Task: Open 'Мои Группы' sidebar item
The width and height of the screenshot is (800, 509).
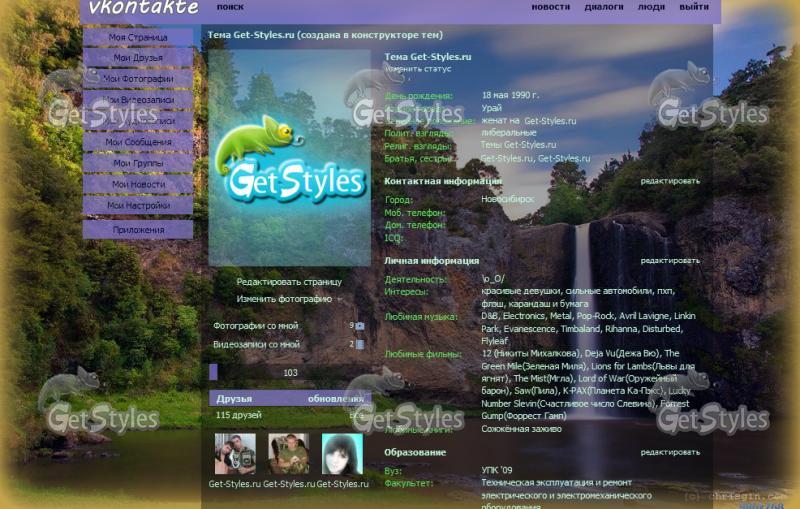Action: pyautogui.click(x=138, y=163)
